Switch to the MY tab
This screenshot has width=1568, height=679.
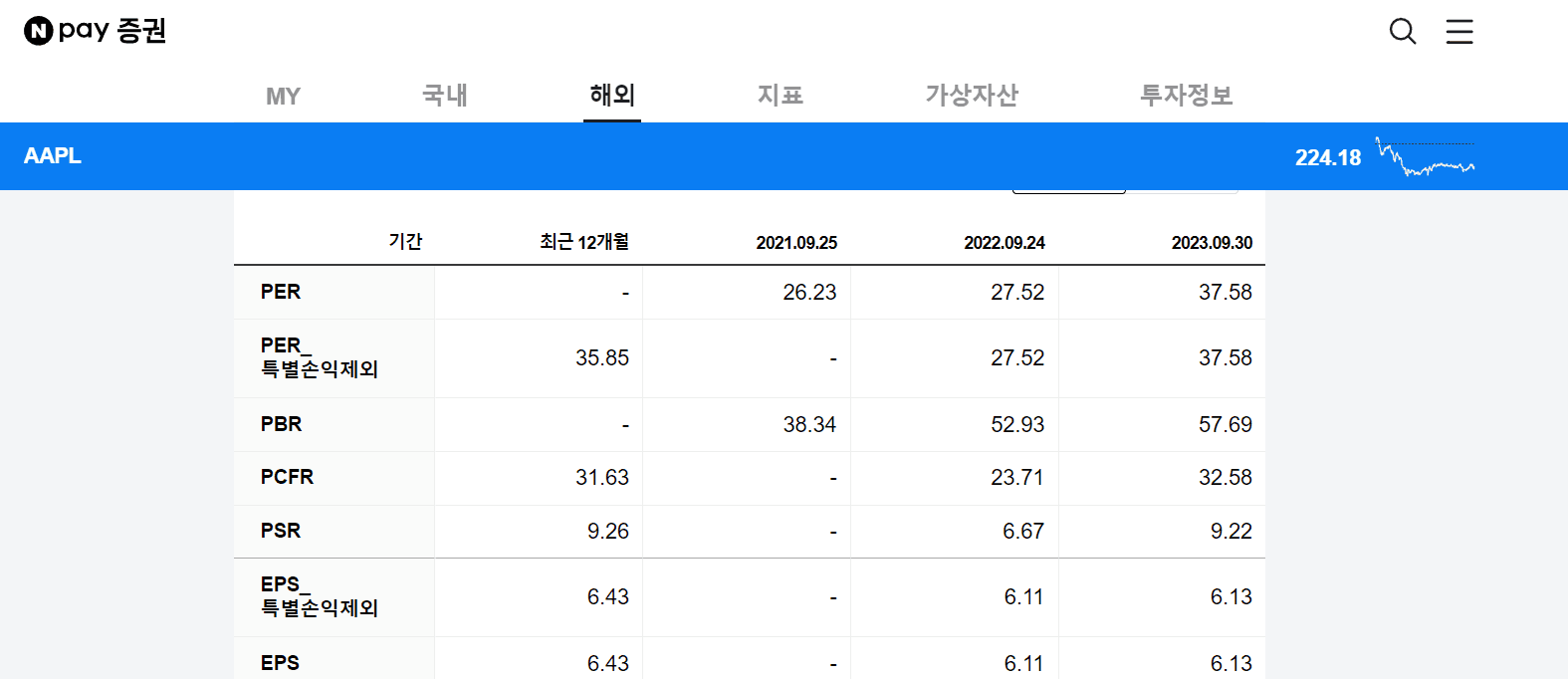(x=283, y=96)
